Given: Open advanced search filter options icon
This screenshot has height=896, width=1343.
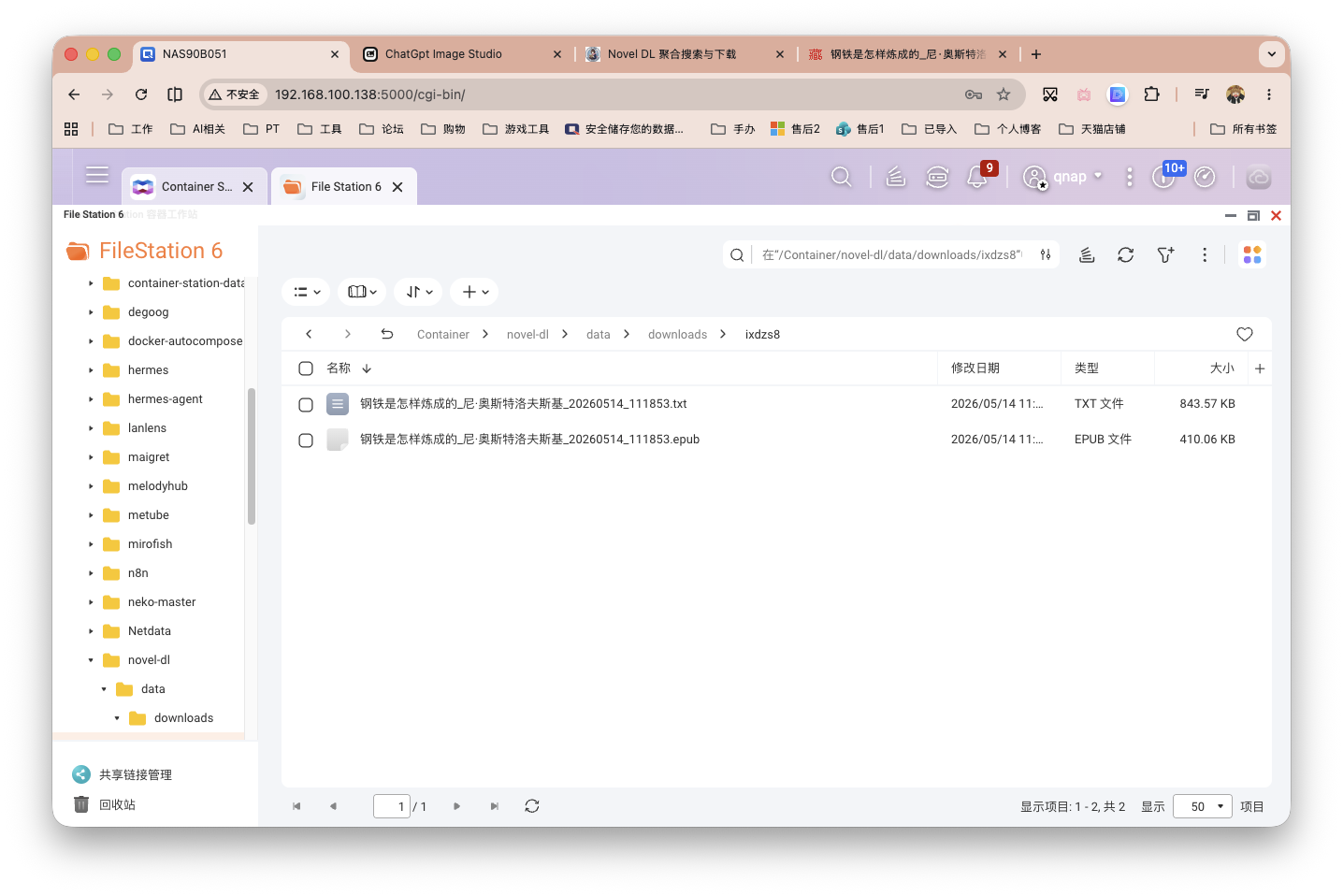Looking at the screenshot, I should click(x=1046, y=254).
